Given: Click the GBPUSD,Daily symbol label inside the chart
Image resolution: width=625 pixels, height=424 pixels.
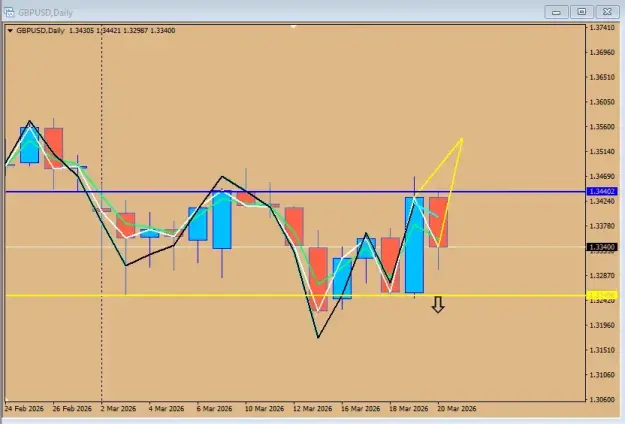Looking at the screenshot, I should click(40, 31).
